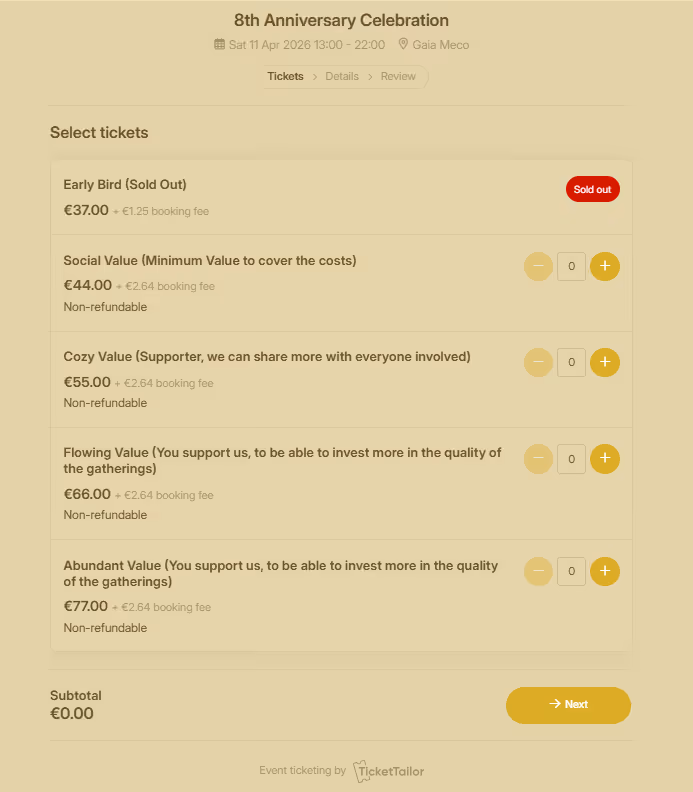
Task: Click the location pin near Gaia Meco
Action: [x=403, y=44]
